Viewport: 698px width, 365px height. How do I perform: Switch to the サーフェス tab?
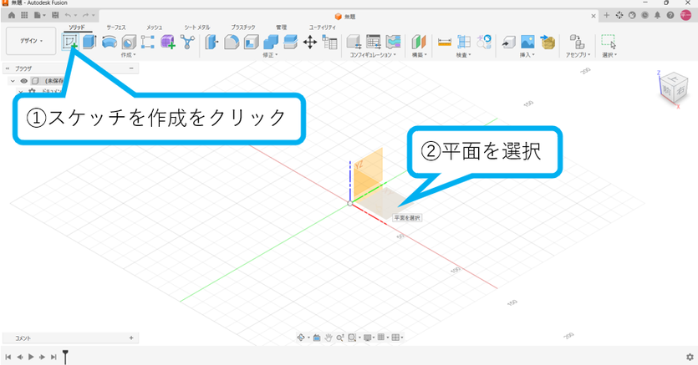pos(116,27)
